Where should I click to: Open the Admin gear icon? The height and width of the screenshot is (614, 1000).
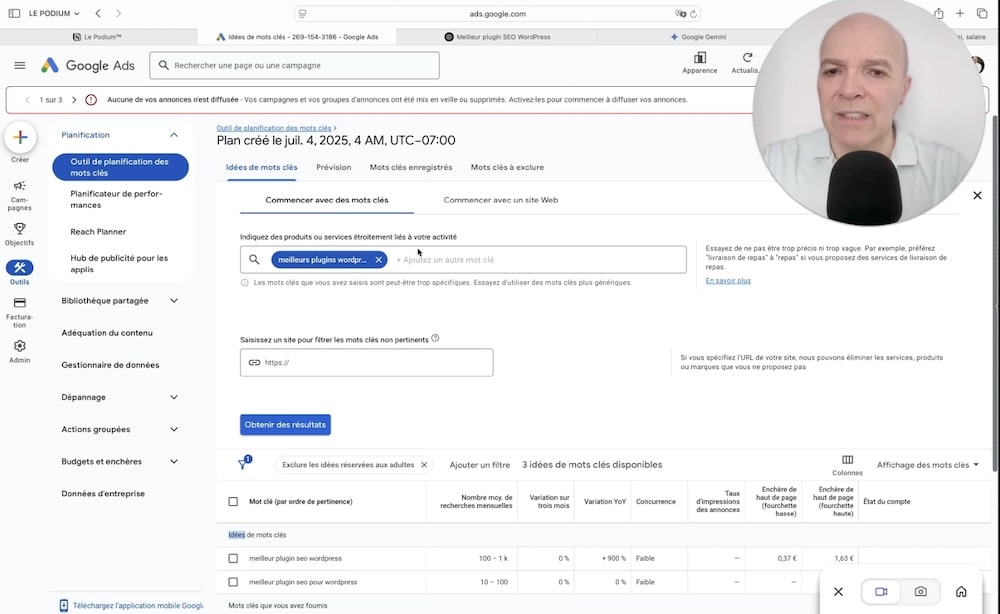pos(20,347)
